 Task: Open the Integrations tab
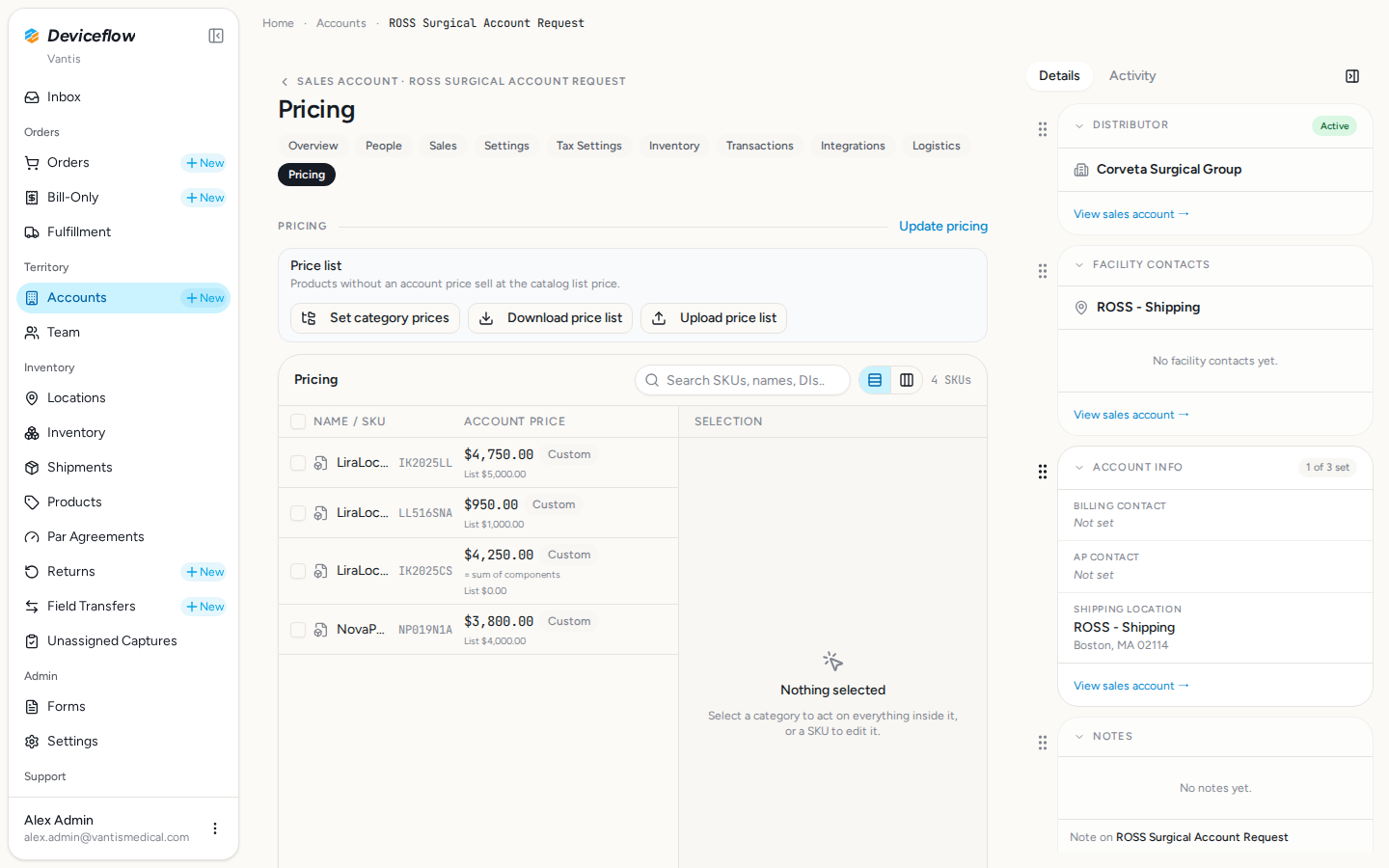[x=853, y=147]
